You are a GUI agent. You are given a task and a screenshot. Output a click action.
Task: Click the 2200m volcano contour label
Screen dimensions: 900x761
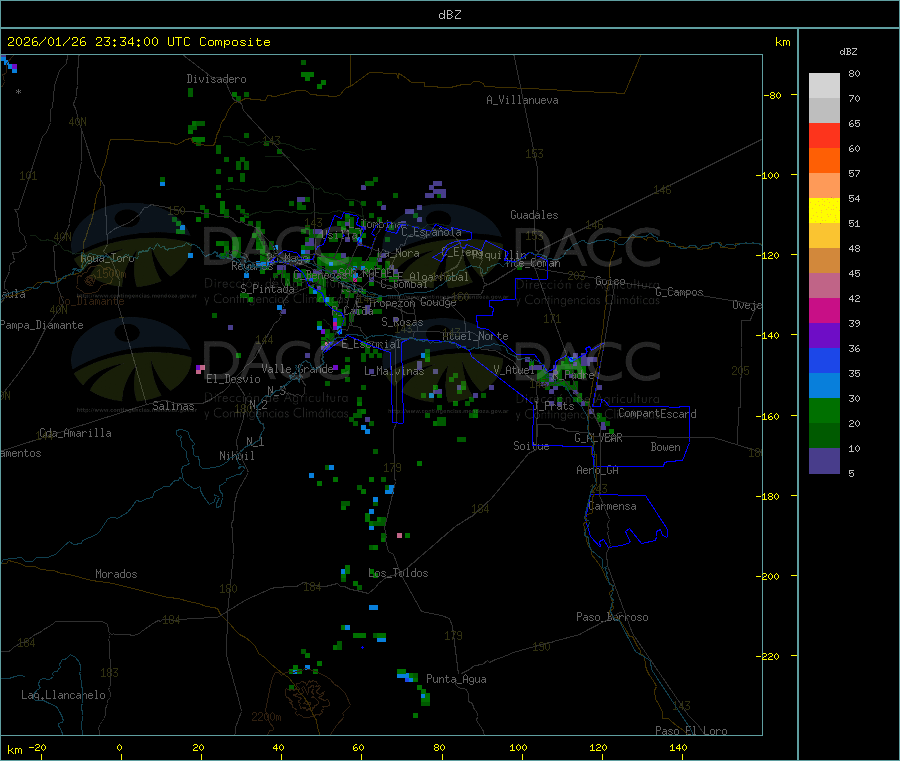tap(266, 717)
